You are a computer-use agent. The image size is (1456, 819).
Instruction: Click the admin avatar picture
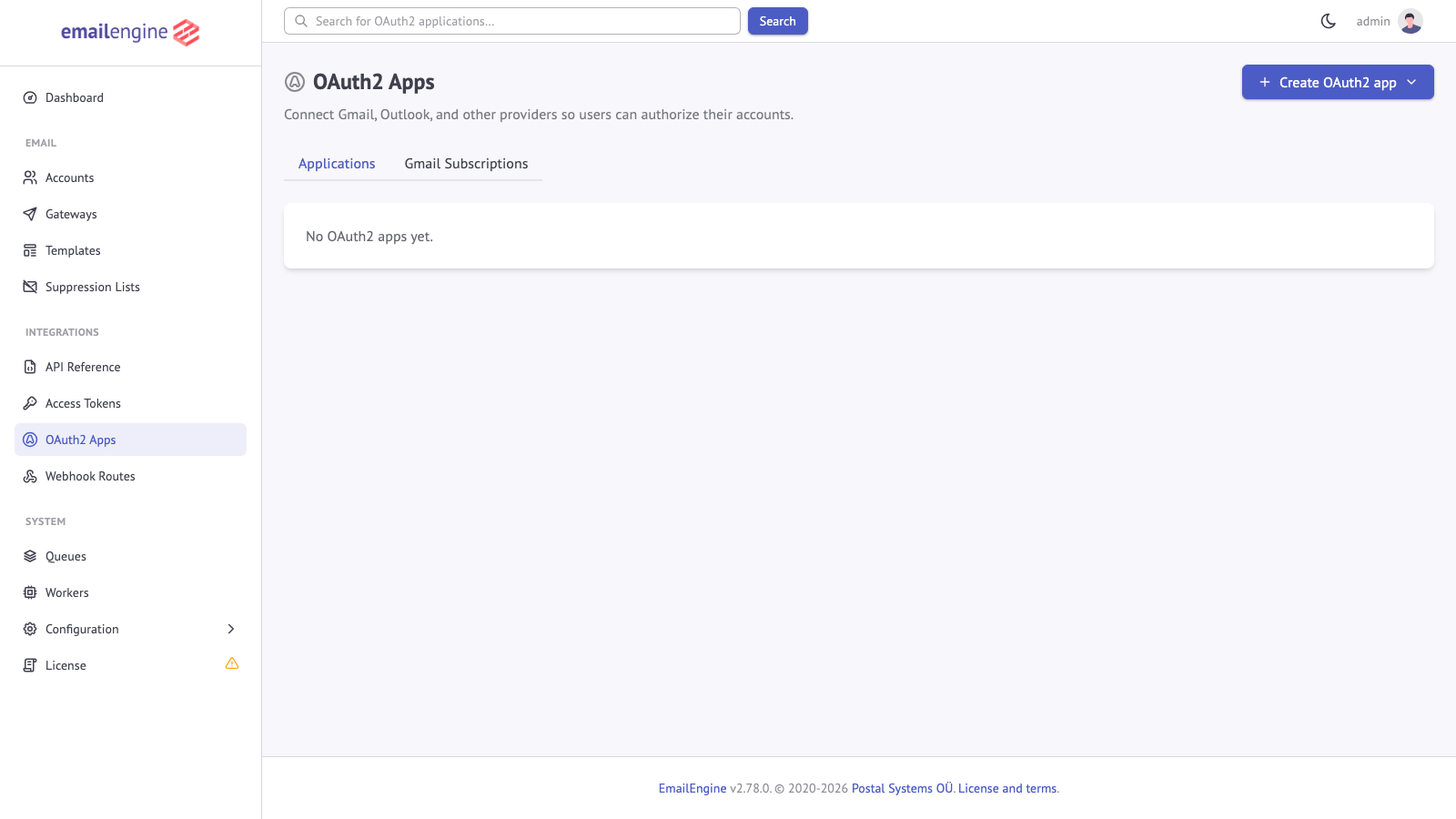pyautogui.click(x=1410, y=21)
